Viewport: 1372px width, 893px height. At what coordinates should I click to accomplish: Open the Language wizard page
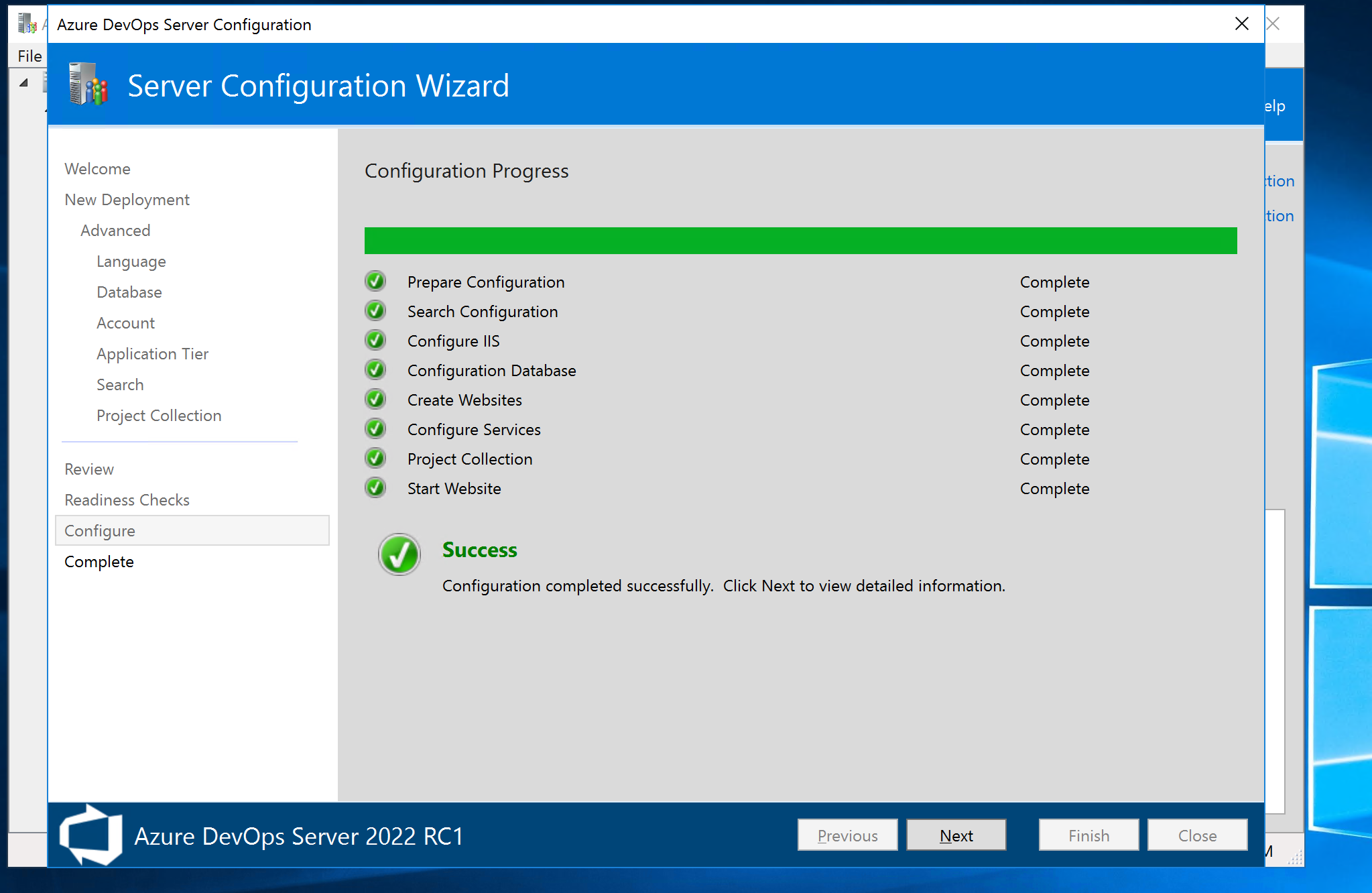(x=131, y=261)
